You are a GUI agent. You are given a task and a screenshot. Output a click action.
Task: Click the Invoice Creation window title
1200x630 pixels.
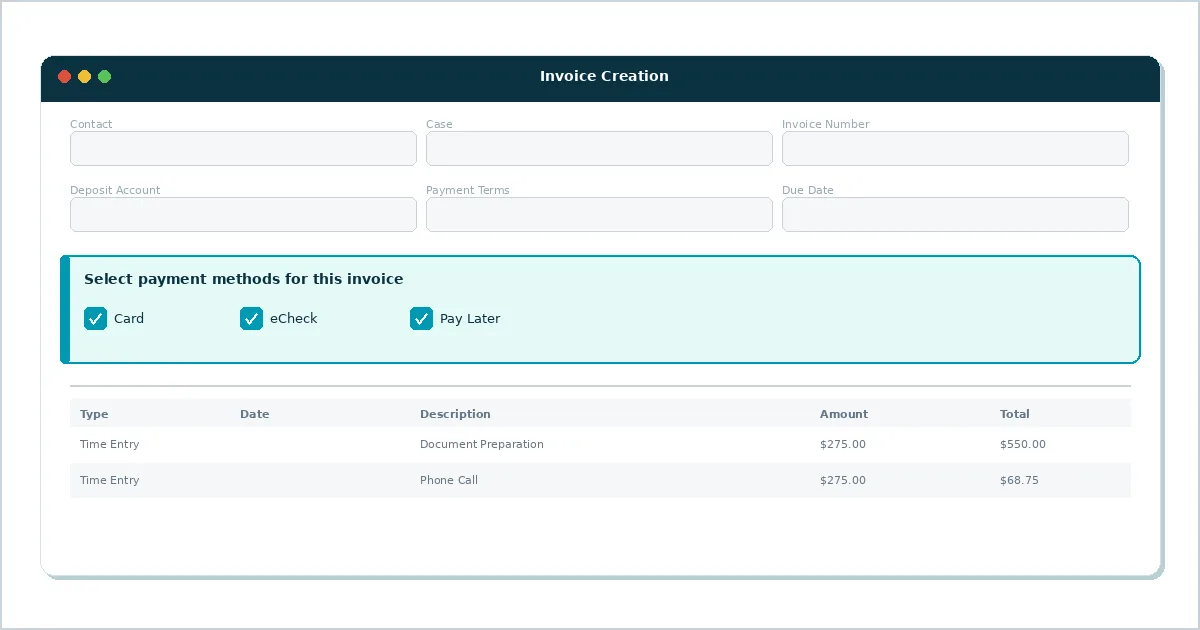coord(604,76)
